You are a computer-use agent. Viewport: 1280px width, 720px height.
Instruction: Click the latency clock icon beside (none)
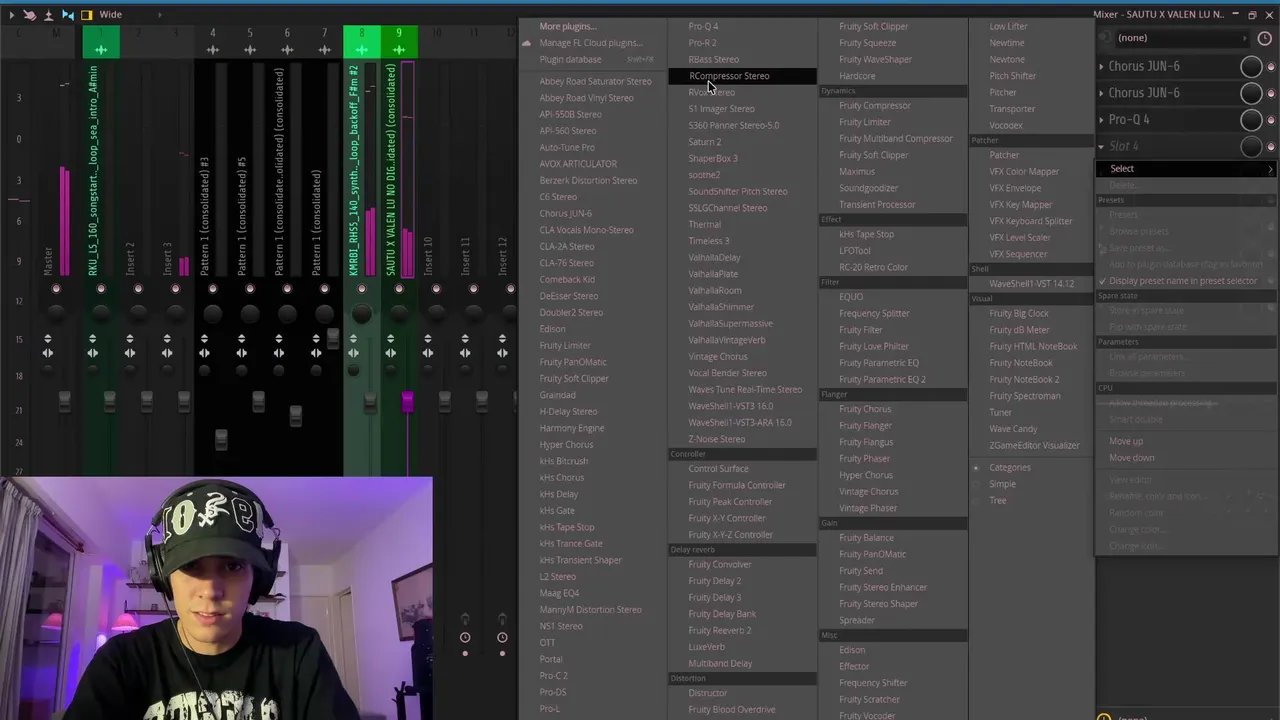(1264, 38)
